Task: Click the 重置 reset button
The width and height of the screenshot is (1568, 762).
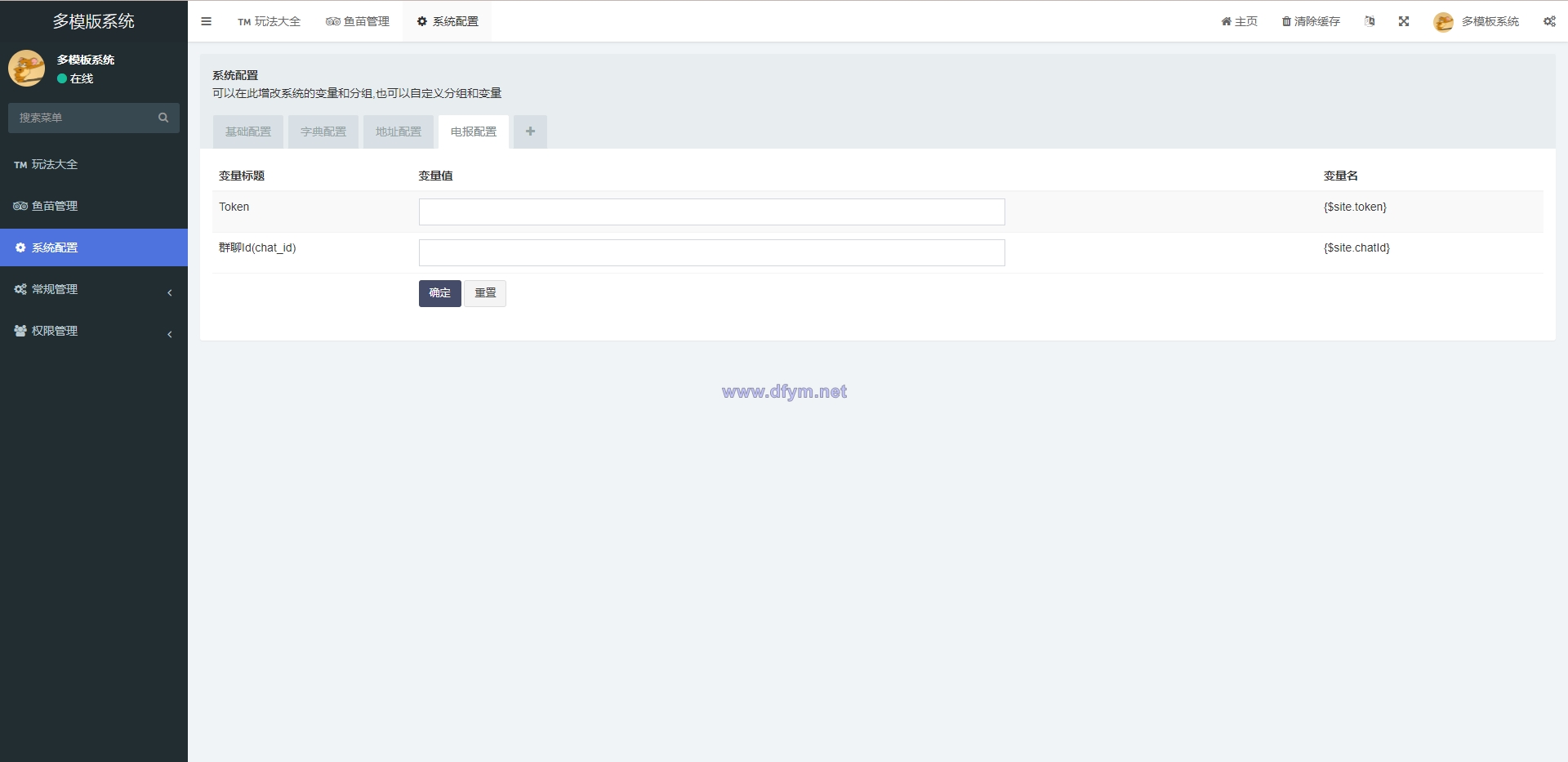Action: pos(485,293)
